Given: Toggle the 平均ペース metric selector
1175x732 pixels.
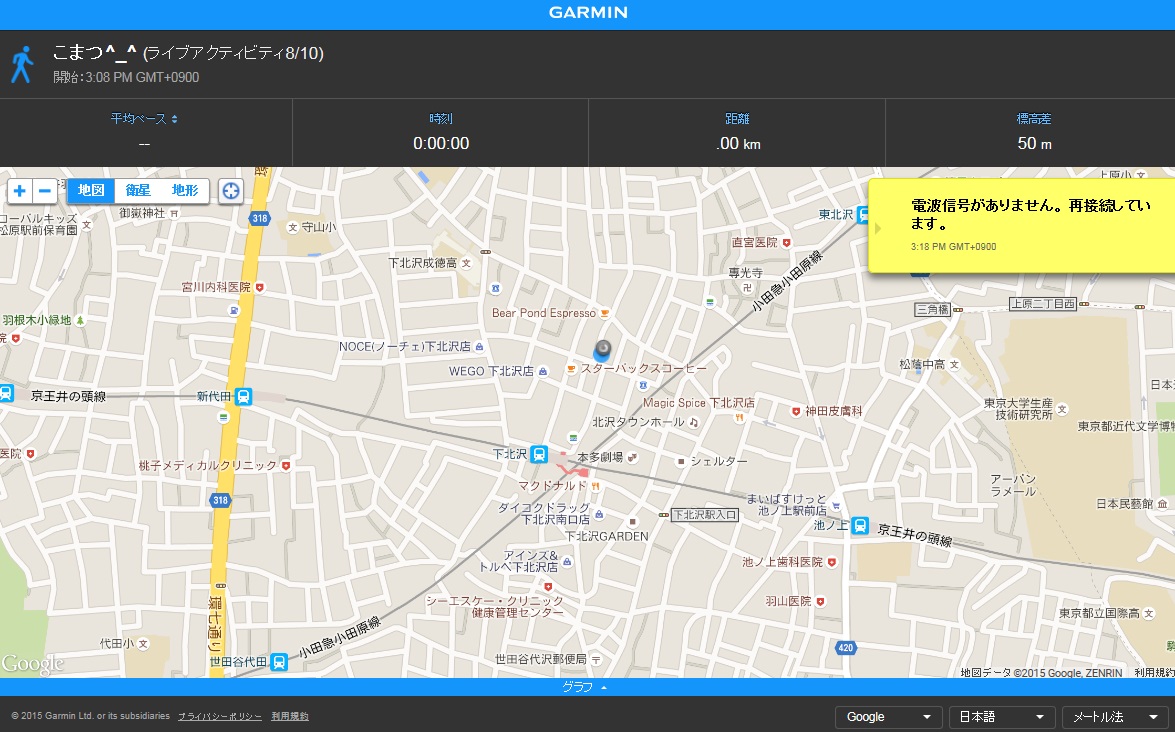Looking at the screenshot, I should 144,118.
